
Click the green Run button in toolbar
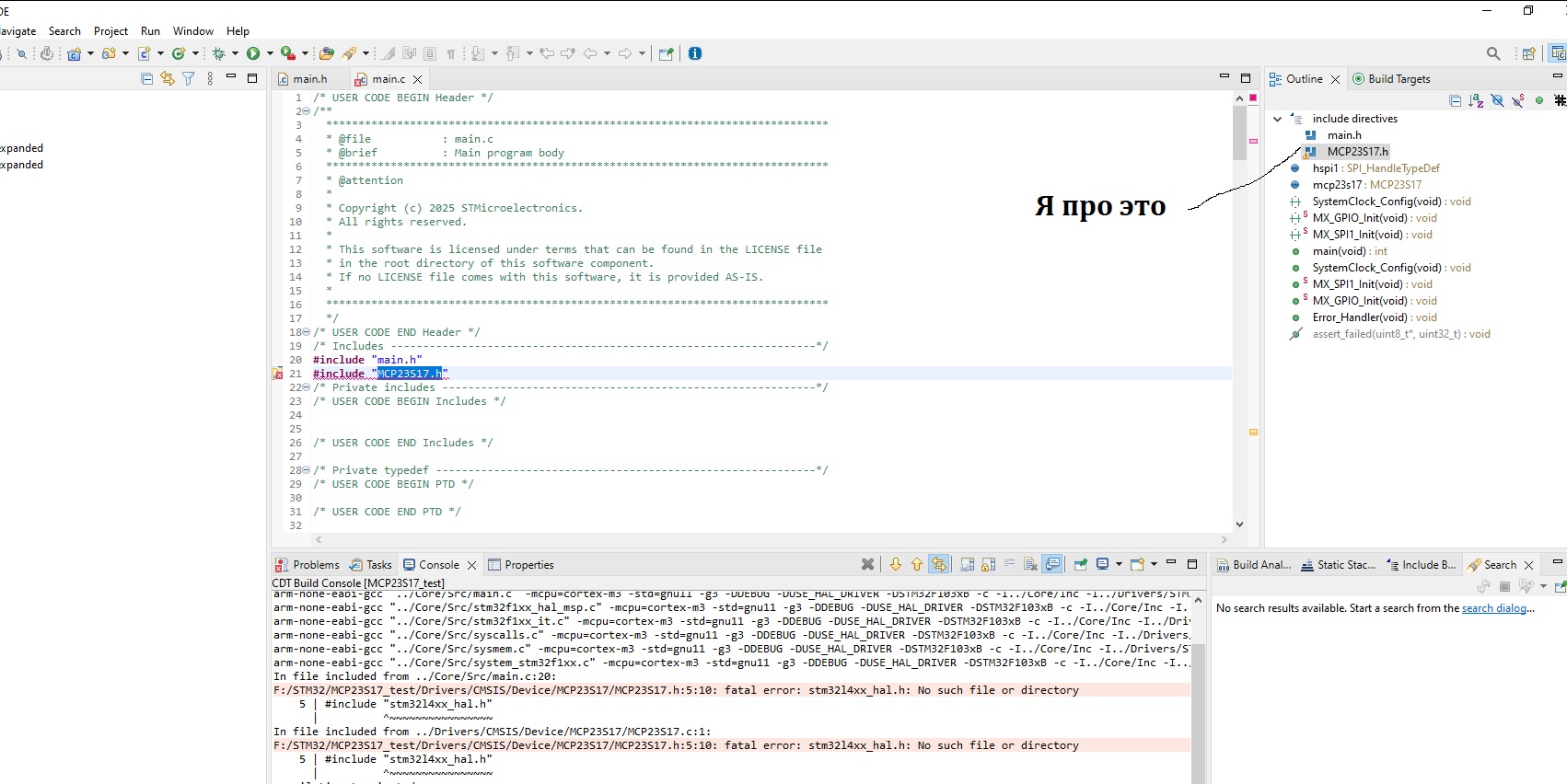252,53
